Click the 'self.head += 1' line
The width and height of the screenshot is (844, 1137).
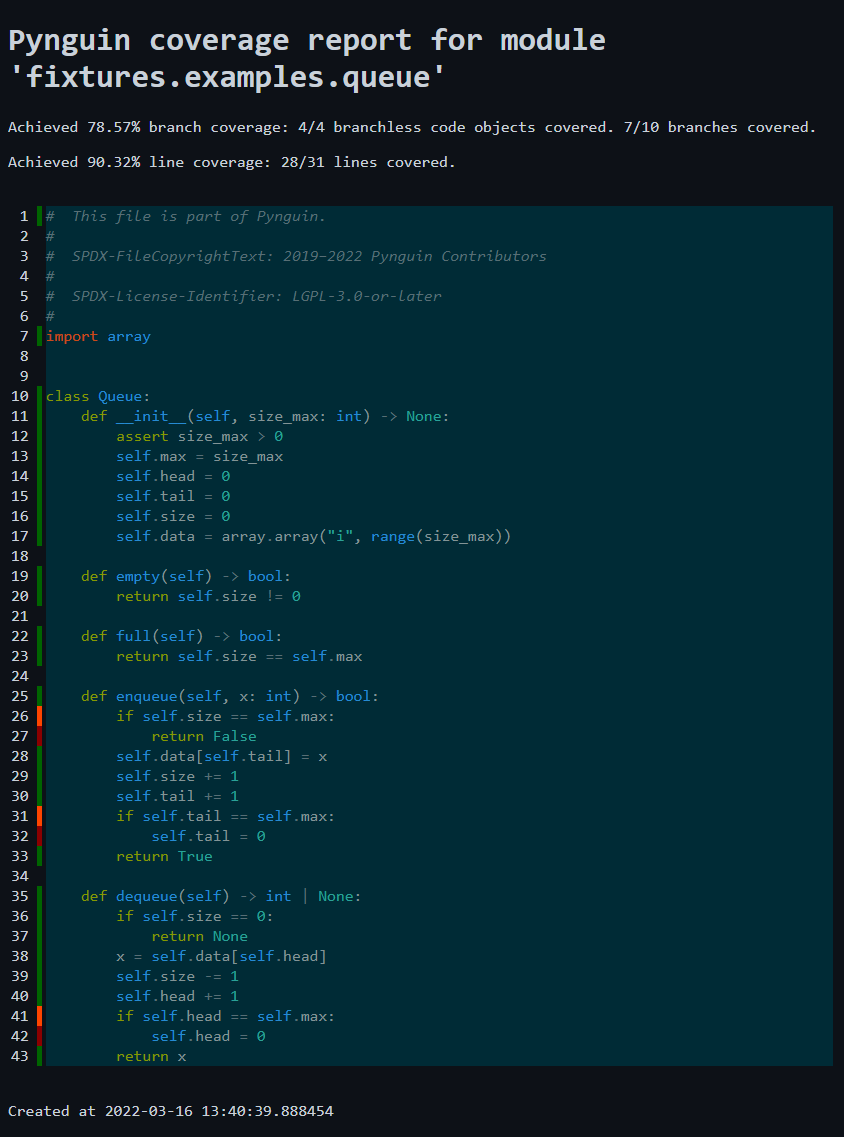pos(178,996)
